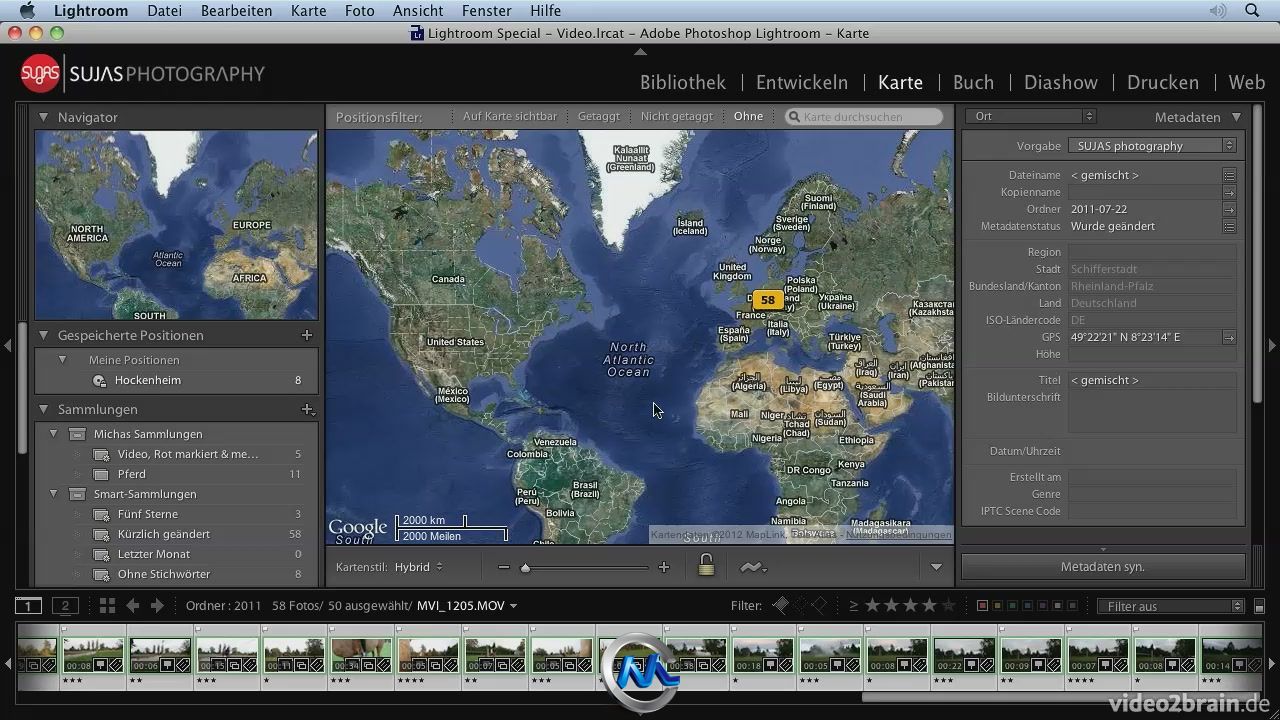Click the Pferd collection icon
This screenshot has height=720, width=1280.
pyautogui.click(x=101, y=475)
